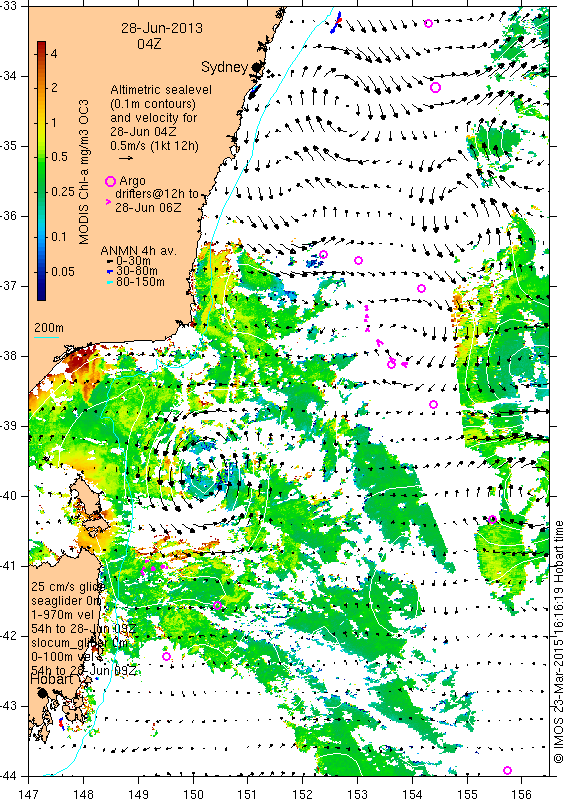The height and width of the screenshot is (800, 570).
Task: Click the cyan 200m isobath legend line
Action: [x=46, y=337]
